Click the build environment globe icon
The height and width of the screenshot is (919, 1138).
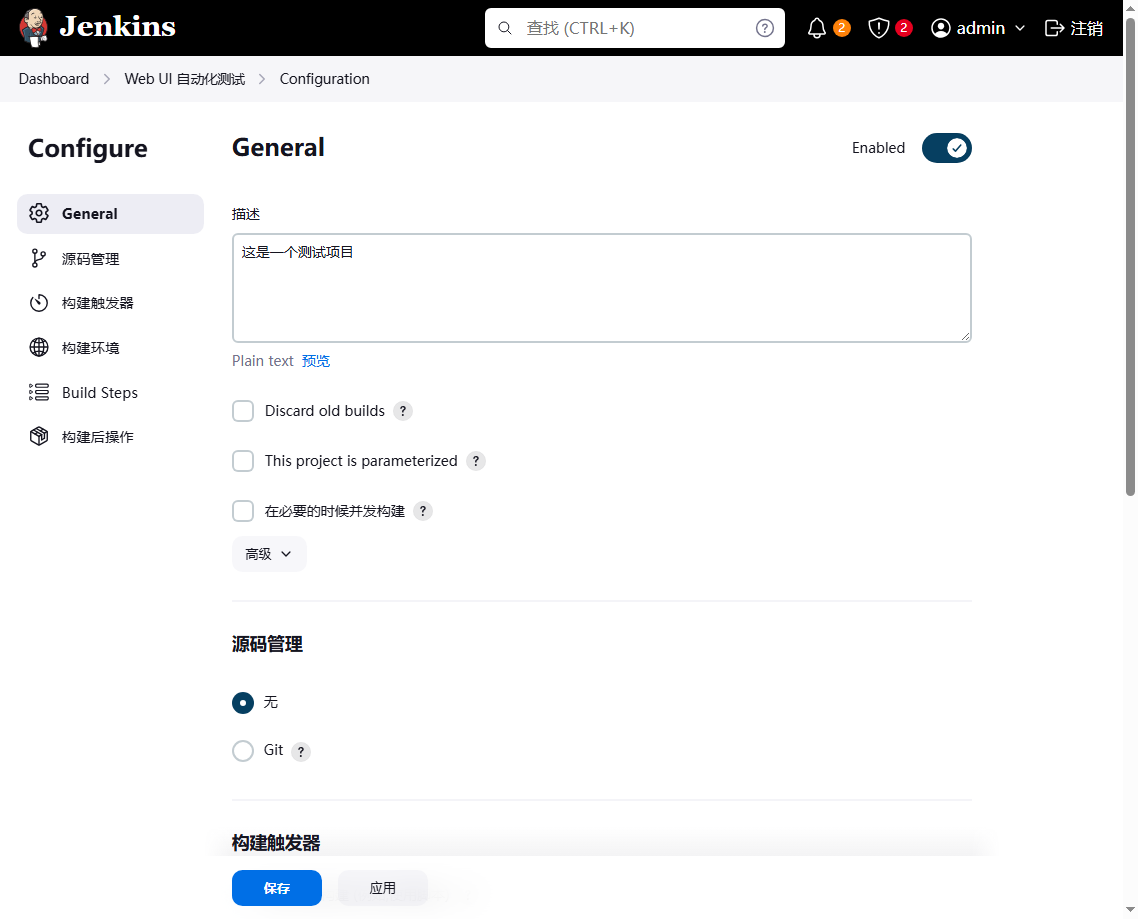point(39,348)
